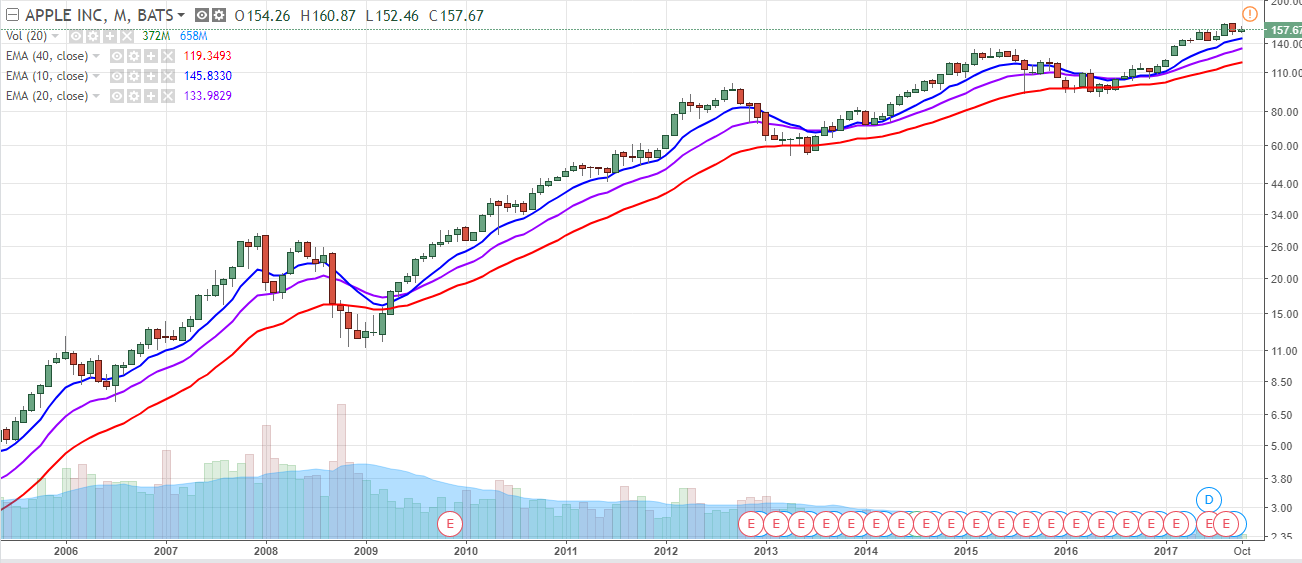The image size is (1302, 563).
Task: Open the blue D dividend marker
Action: coord(1209,498)
